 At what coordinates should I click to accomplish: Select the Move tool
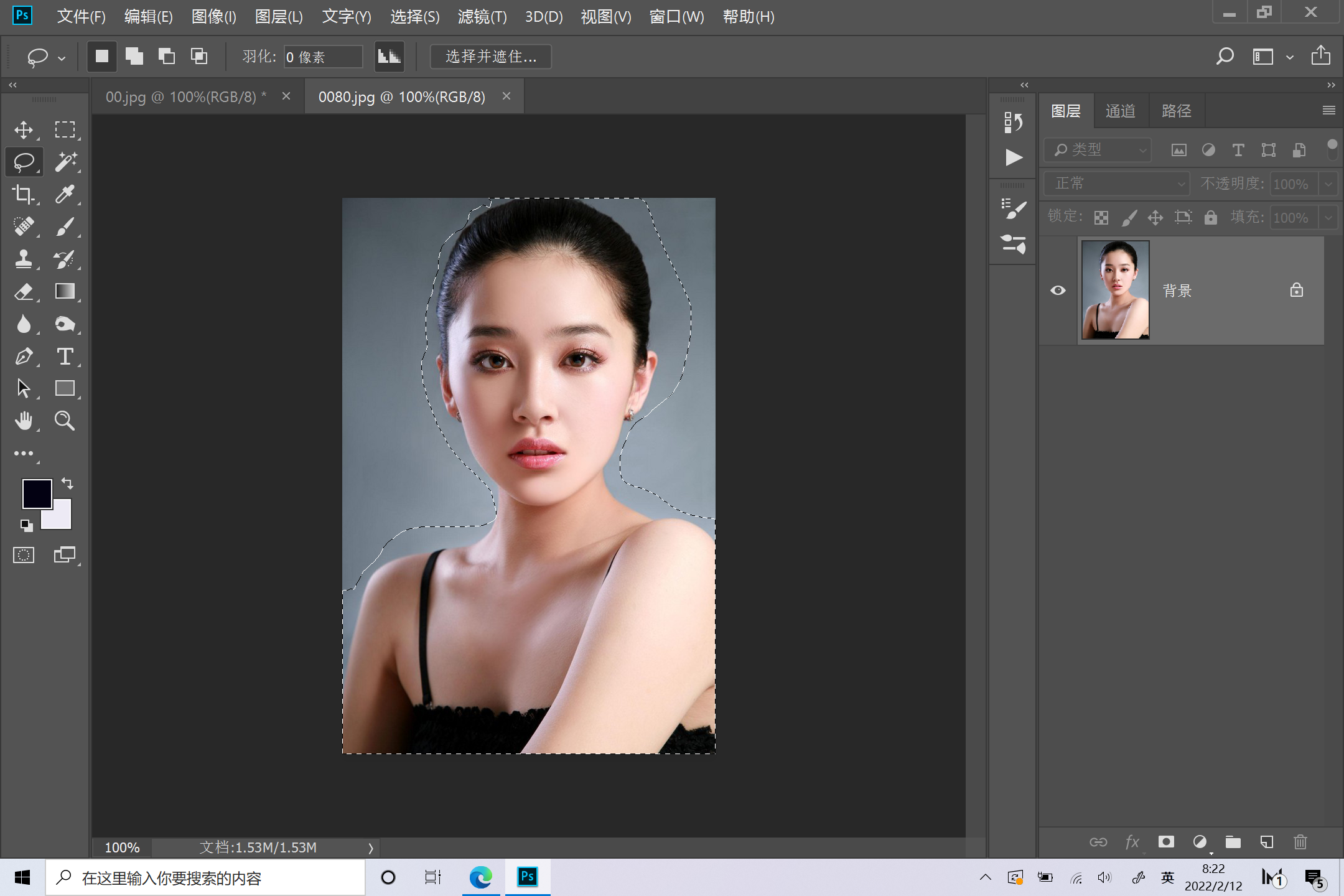[24, 129]
